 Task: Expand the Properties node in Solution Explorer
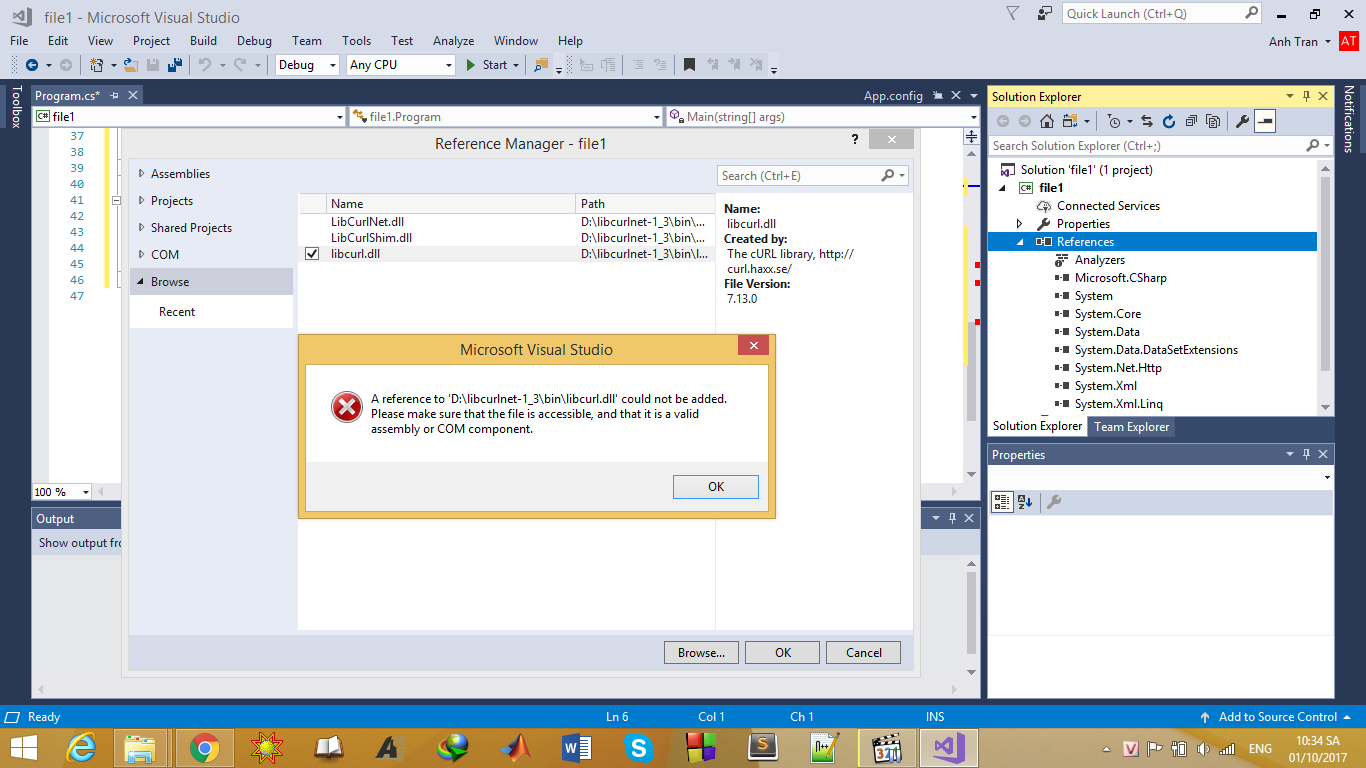[x=1020, y=224]
